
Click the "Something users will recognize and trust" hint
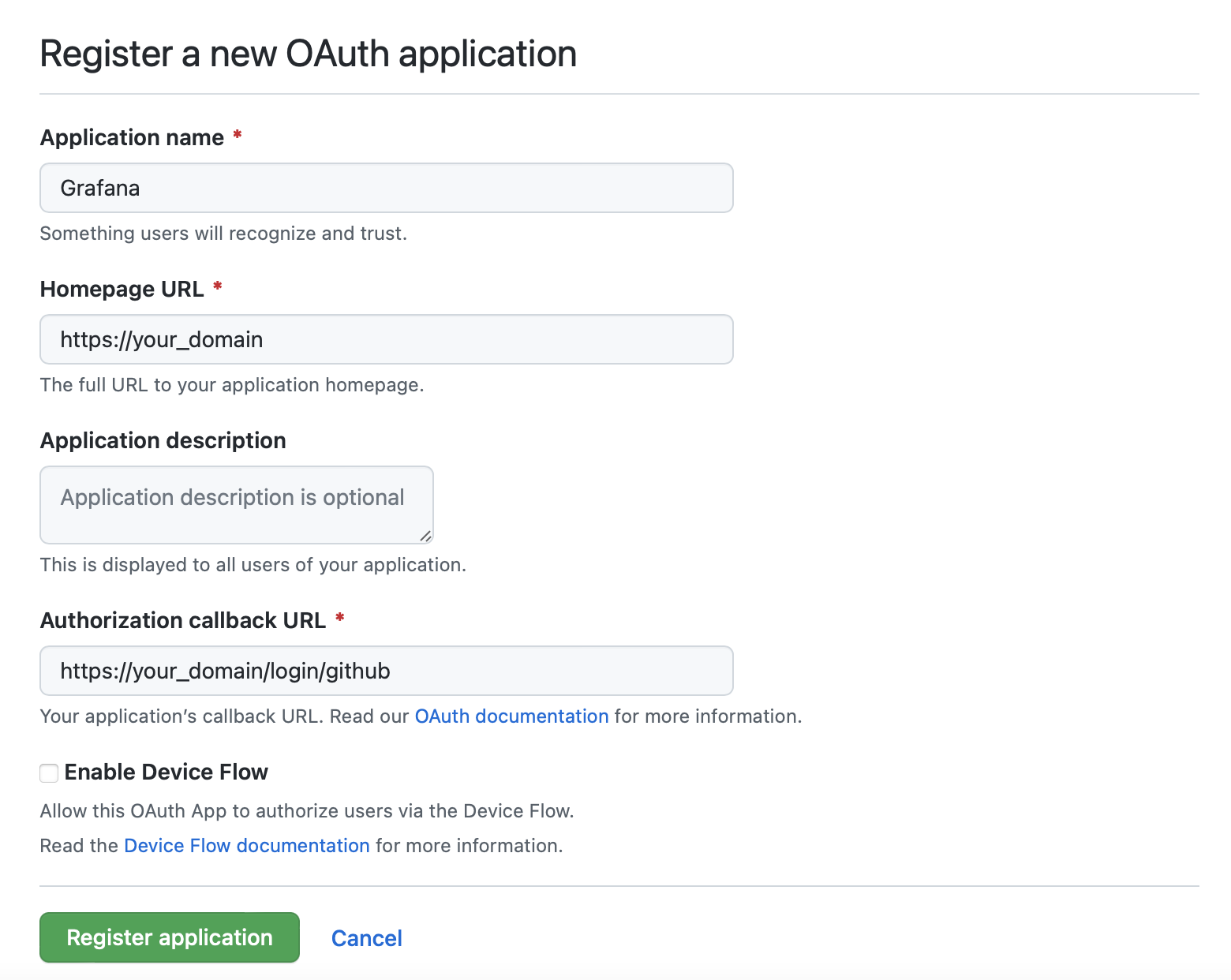click(223, 234)
